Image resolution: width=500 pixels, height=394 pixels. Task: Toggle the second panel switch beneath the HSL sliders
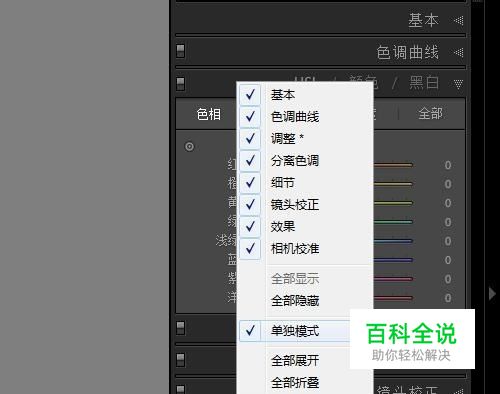click(x=180, y=360)
